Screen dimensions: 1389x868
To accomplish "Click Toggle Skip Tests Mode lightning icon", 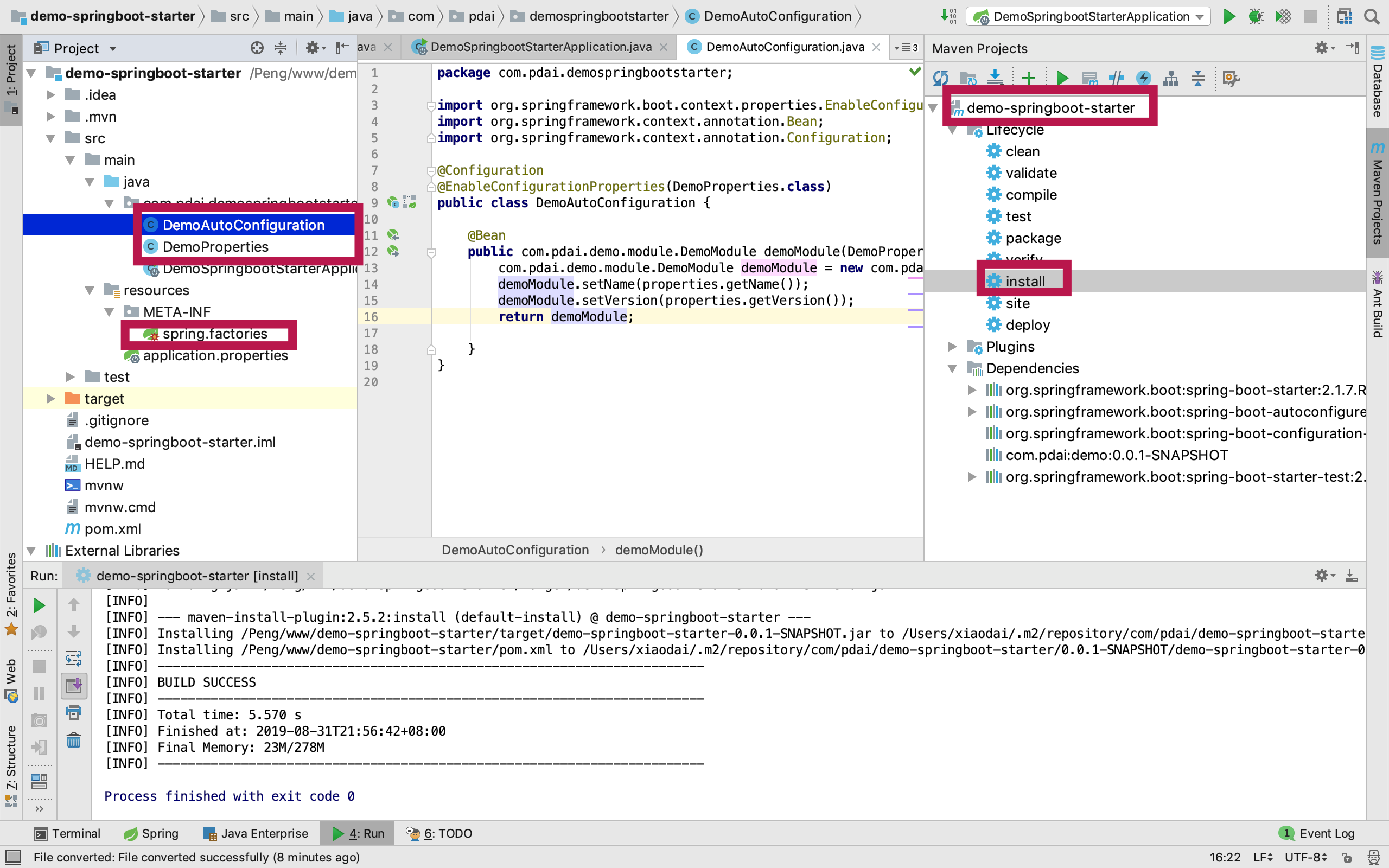I will (x=1143, y=78).
